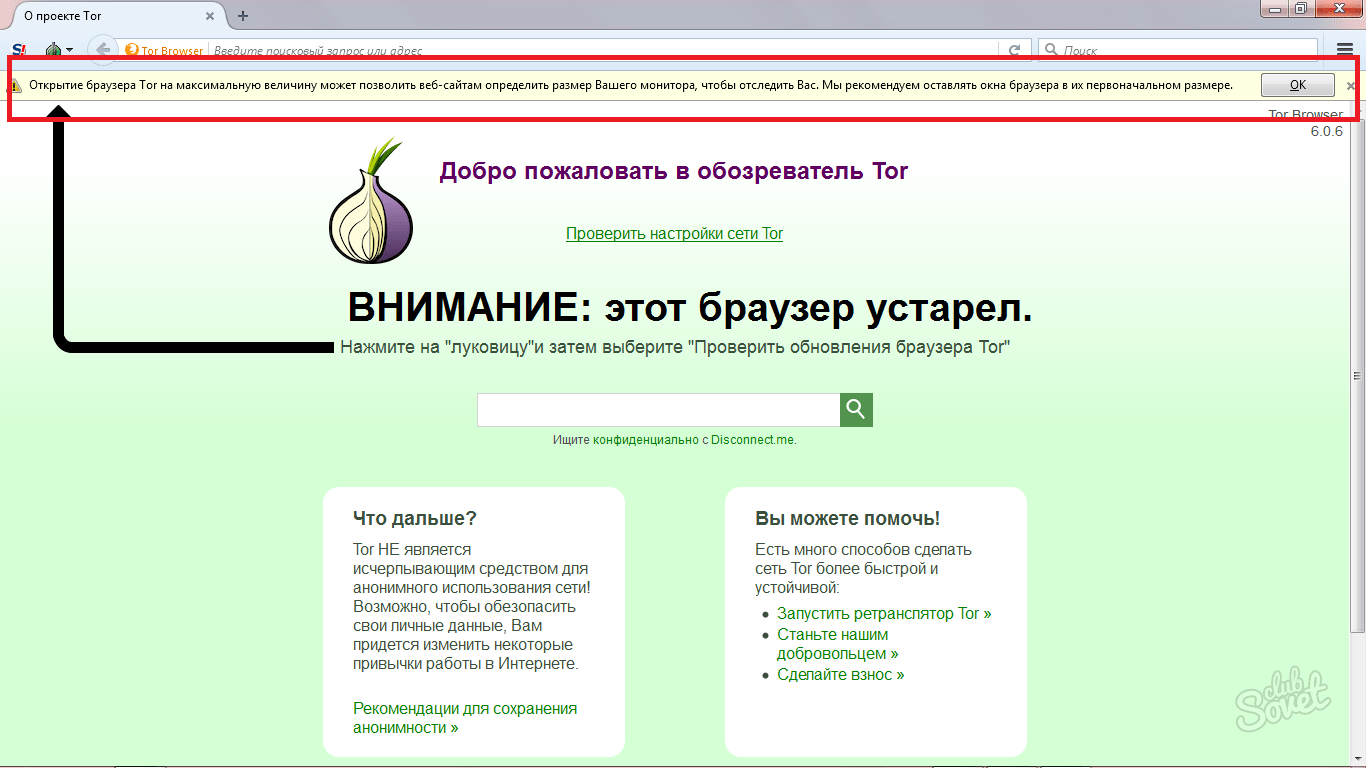Open "Рекомендации для сохранения анонимности" link
This screenshot has height=768, width=1366.
(465, 718)
